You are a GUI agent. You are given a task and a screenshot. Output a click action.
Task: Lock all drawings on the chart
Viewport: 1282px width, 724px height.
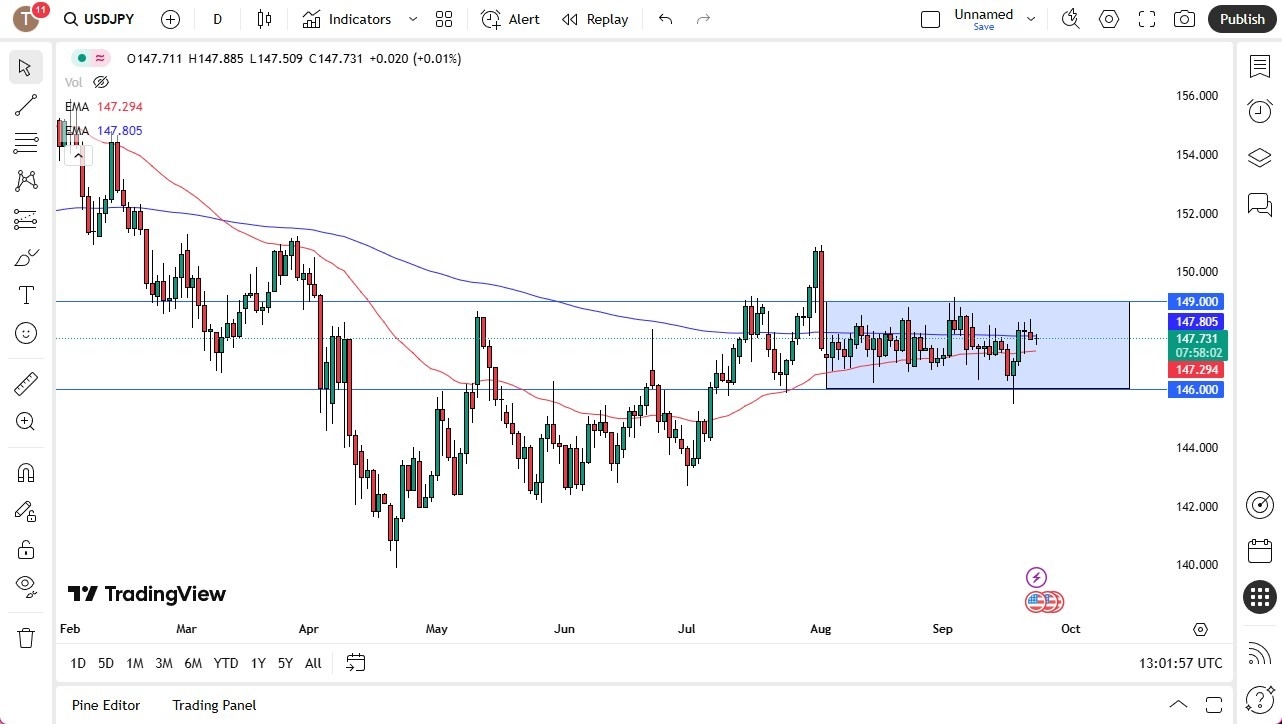click(25, 549)
